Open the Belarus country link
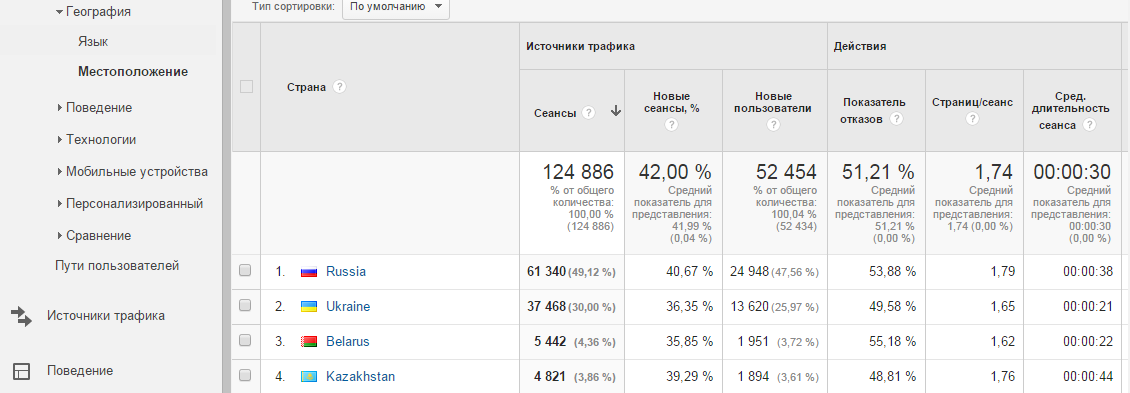This screenshot has height=393, width=1130. [347, 341]
